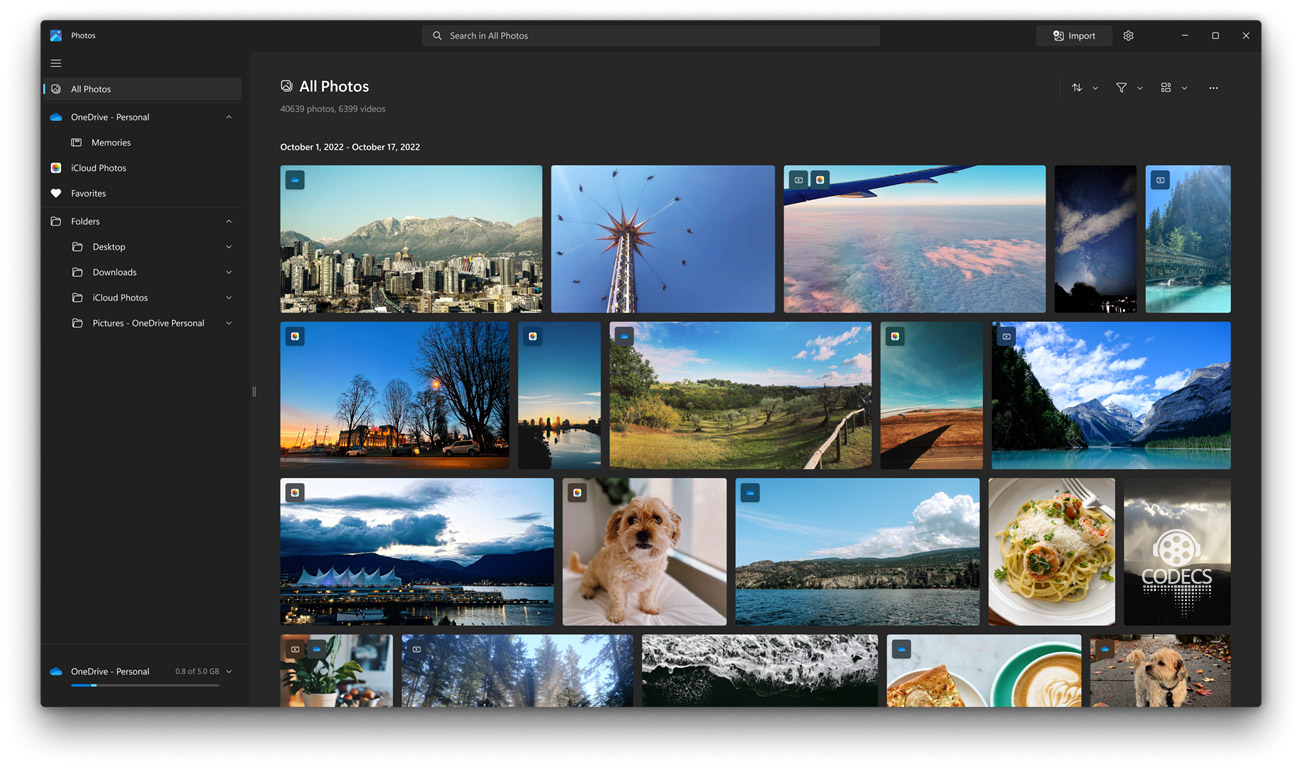
Task: Click video badge on the mountain lake photo
Action: pyautogui.click(x=1006, y=336)
